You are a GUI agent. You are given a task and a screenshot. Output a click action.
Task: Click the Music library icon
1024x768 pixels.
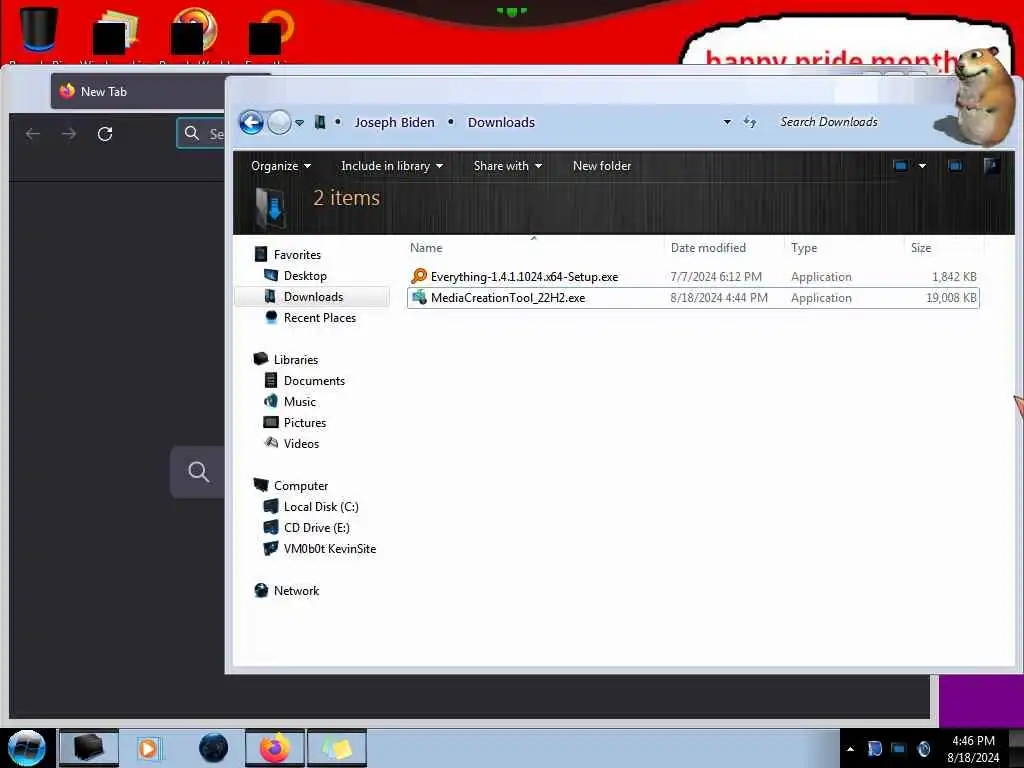(271, 401)
